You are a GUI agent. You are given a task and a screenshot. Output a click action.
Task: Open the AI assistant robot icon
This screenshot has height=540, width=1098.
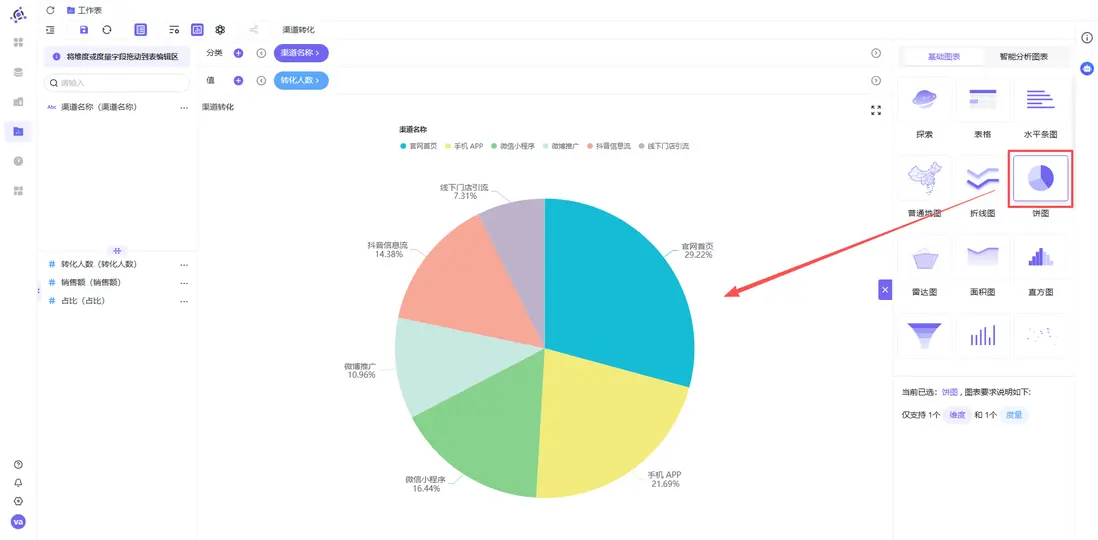[1087, 68]
